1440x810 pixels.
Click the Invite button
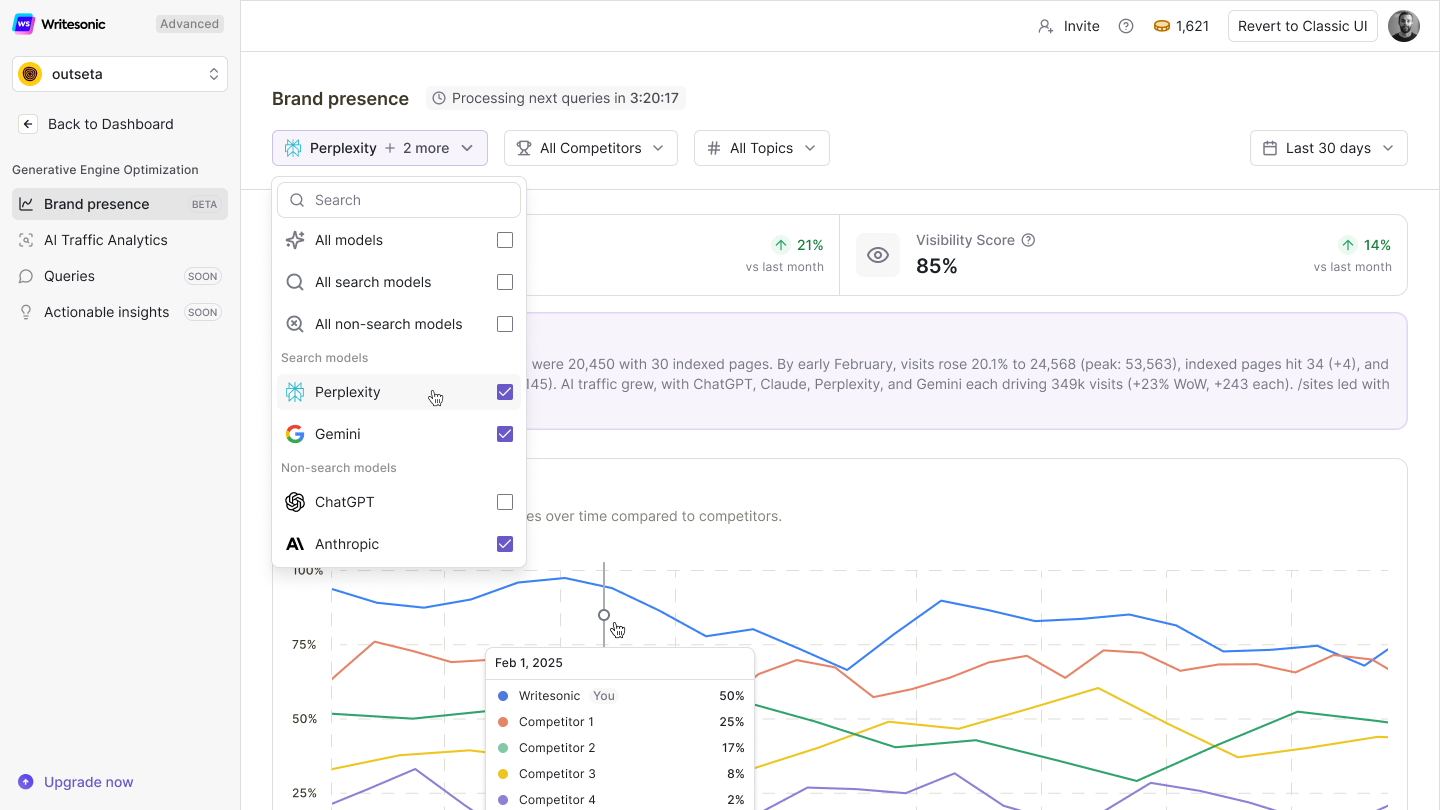[x=1069, y=26]
